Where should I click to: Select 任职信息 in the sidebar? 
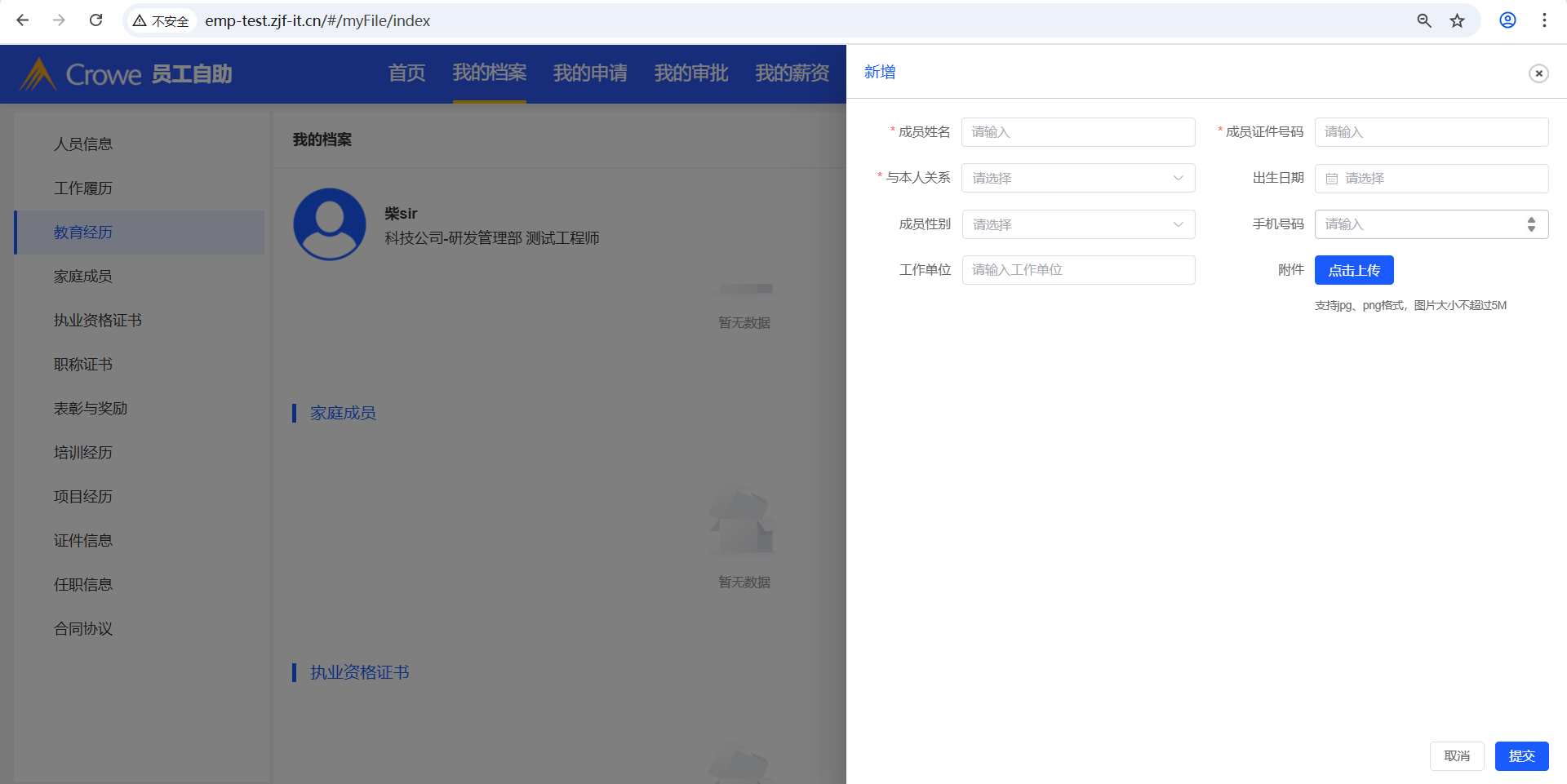[140, 585]
